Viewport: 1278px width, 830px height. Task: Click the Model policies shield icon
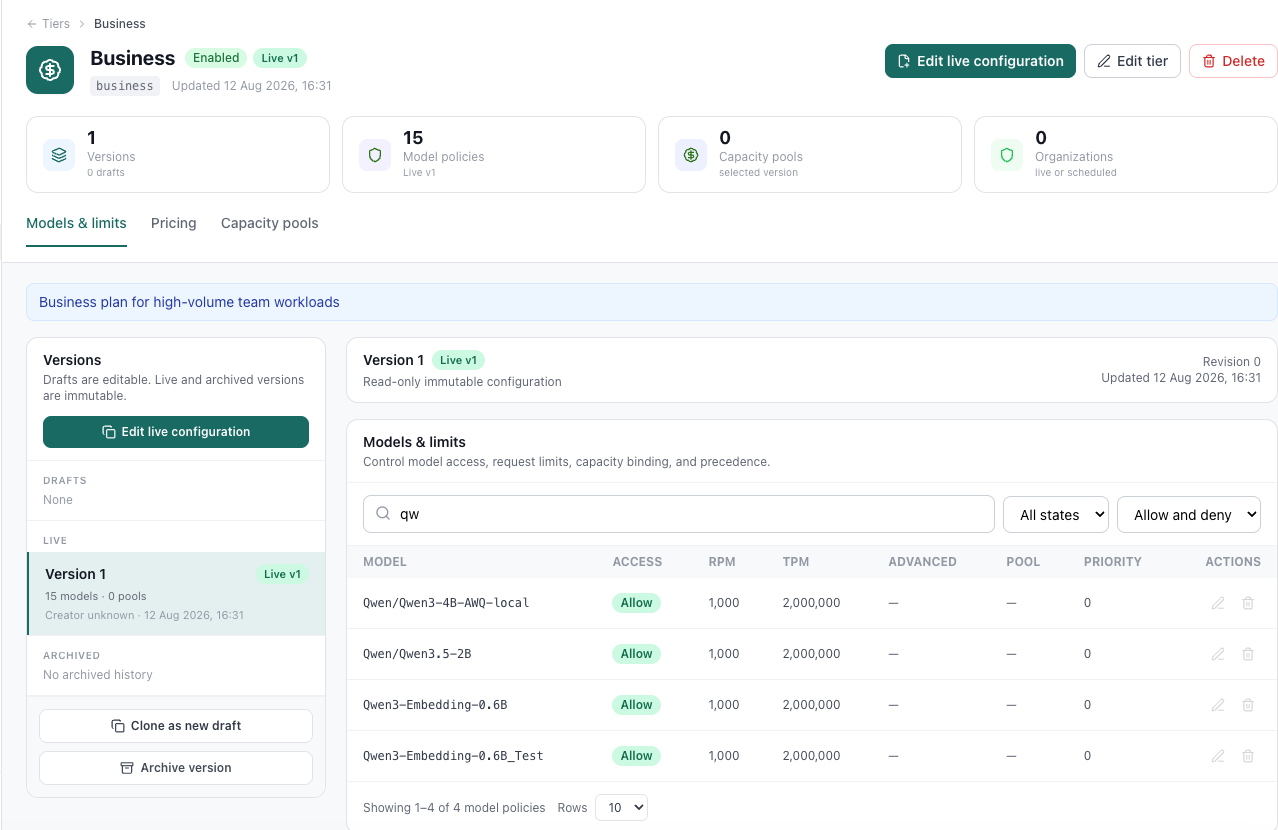(375, 155)
